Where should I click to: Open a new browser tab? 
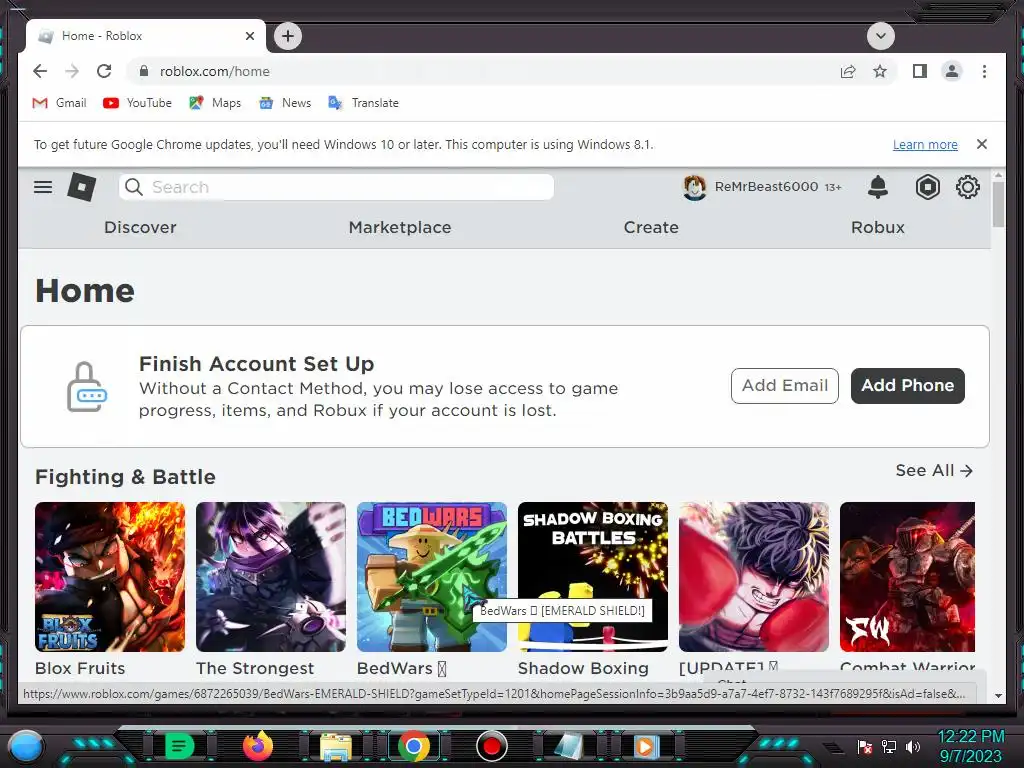pyautogui.click(x=288, y=36)
